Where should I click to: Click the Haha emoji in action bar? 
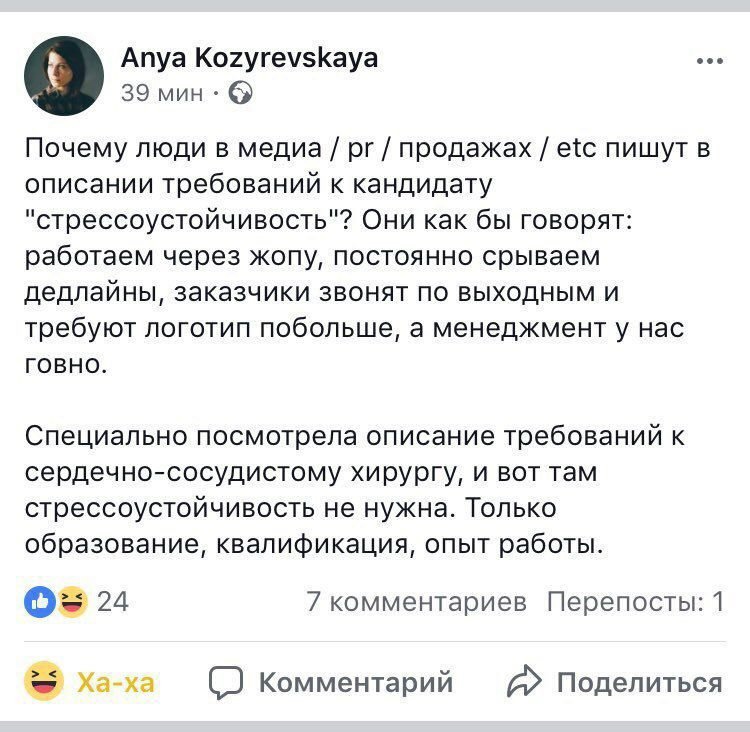[x=43, y=682]
